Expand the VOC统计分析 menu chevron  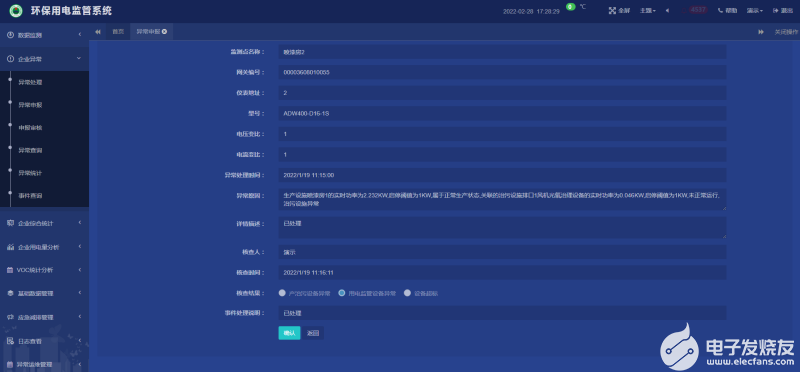[x=80, y=270]
